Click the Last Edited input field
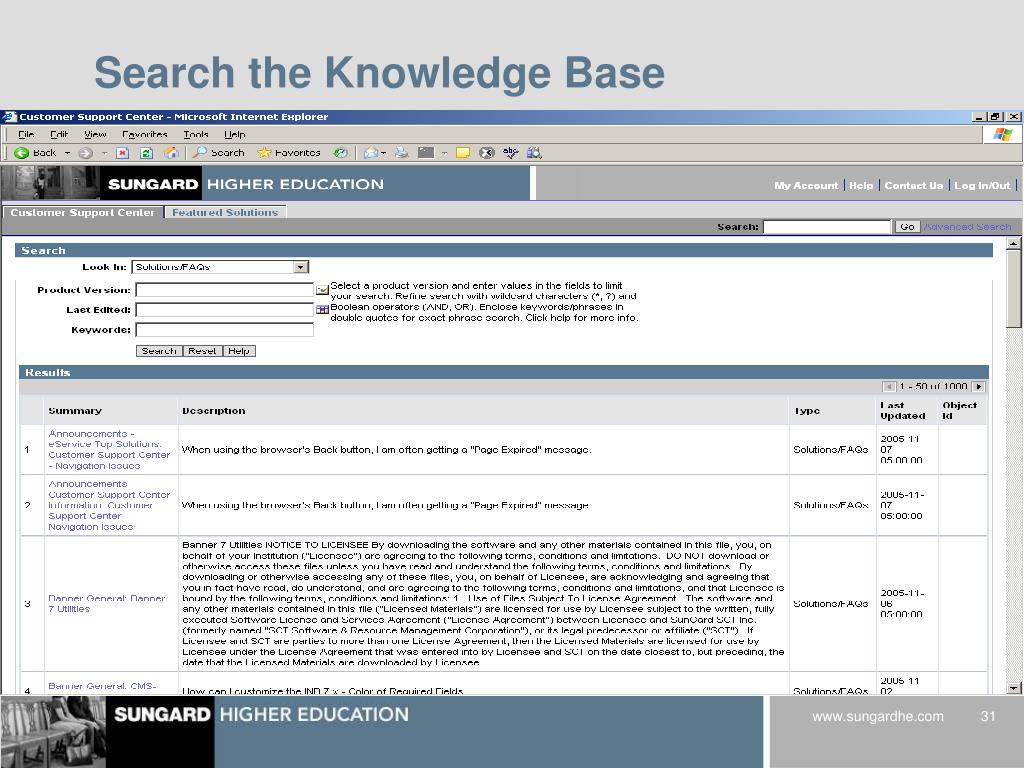Viewport: 1024px width, 768px height. click(225, 310)
